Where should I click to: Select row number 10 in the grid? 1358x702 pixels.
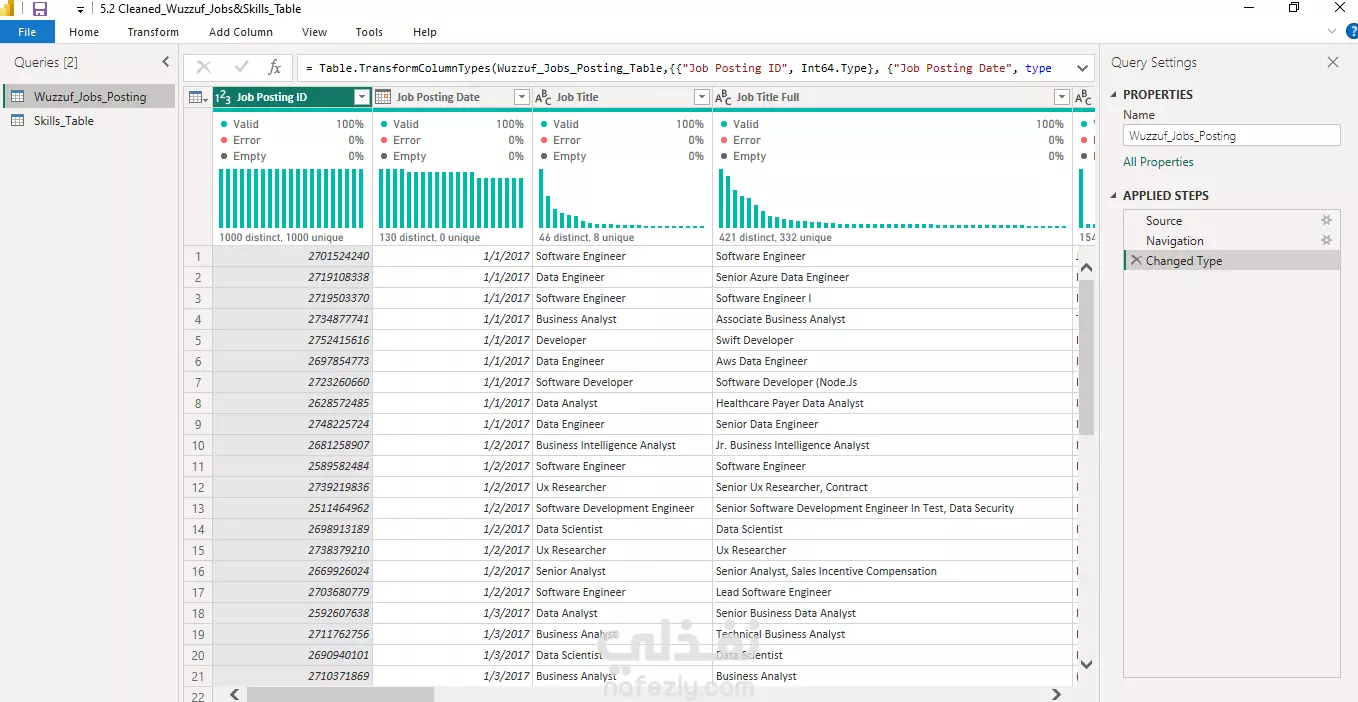198,445
